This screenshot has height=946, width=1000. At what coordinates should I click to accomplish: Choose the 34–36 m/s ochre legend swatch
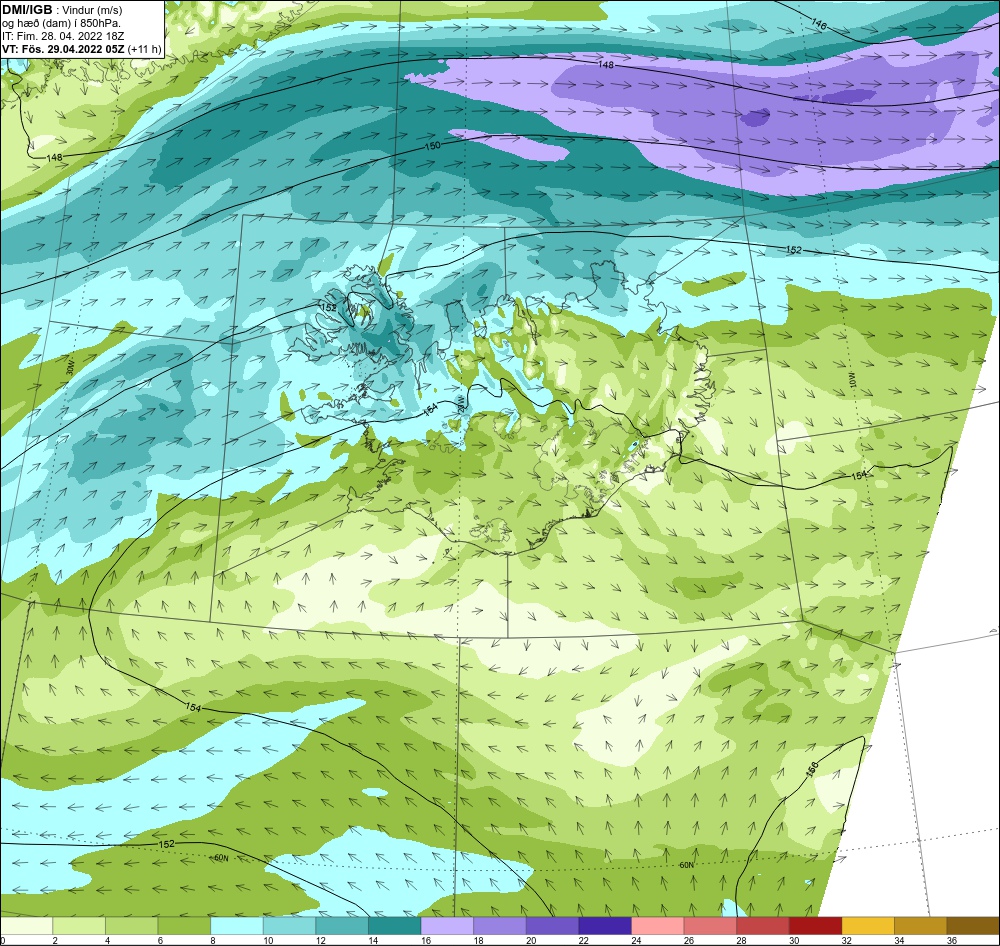pyautogui.click(x=921, y=926)
